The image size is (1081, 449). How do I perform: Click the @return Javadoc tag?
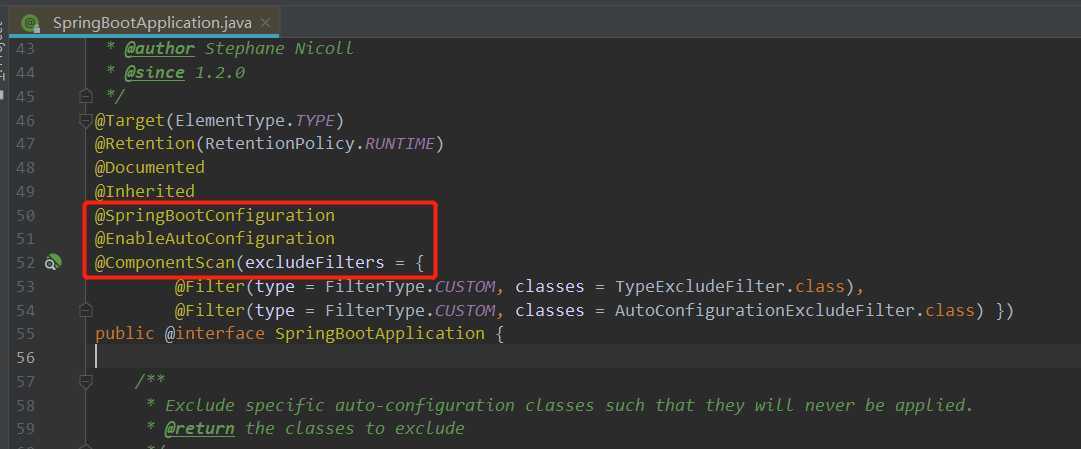[199, 428]
